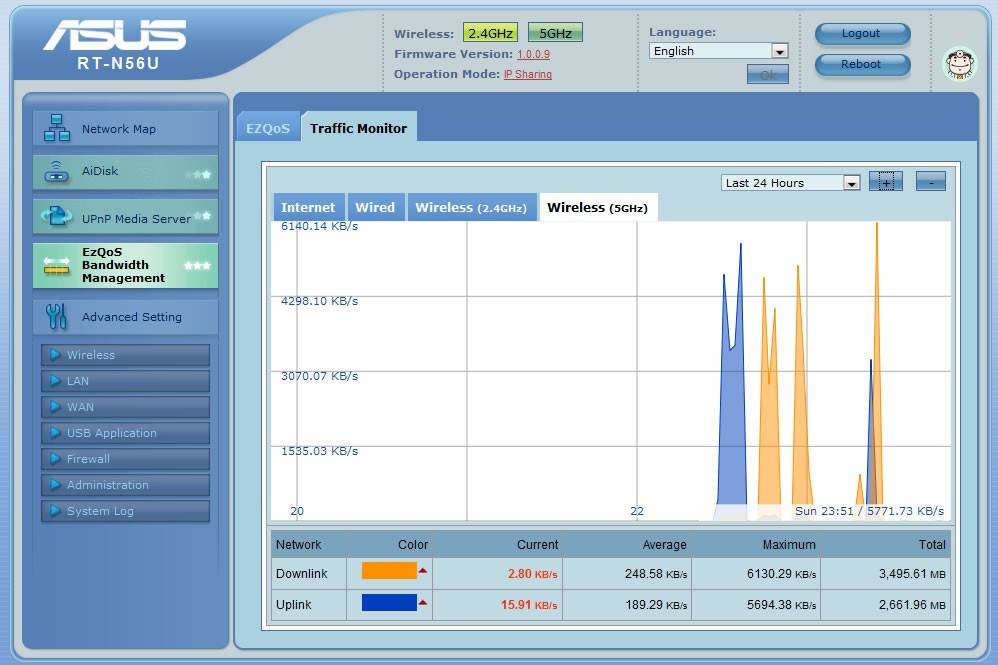Zoom out graph with minus button

click(931, 182)
